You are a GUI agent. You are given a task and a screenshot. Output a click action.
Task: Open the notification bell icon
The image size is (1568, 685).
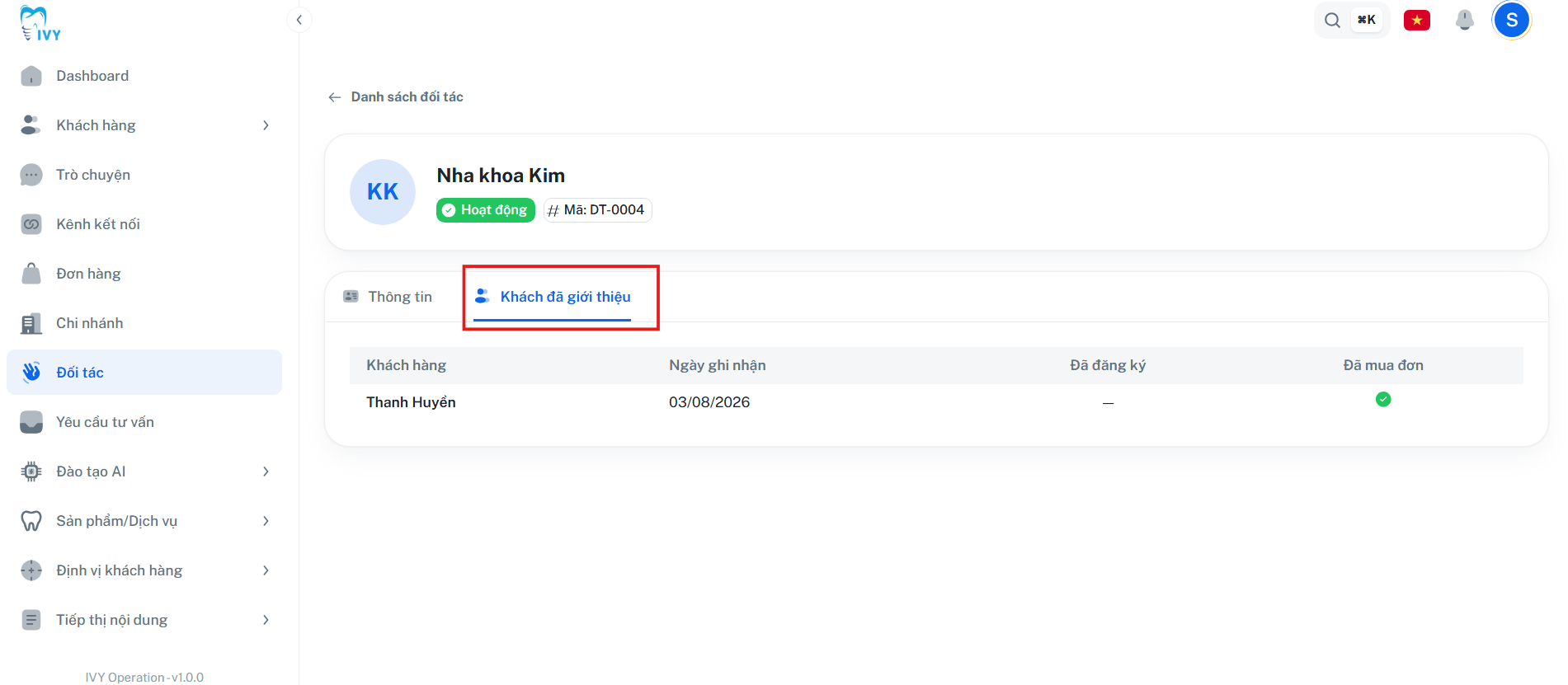click(x=1464, y=20)
